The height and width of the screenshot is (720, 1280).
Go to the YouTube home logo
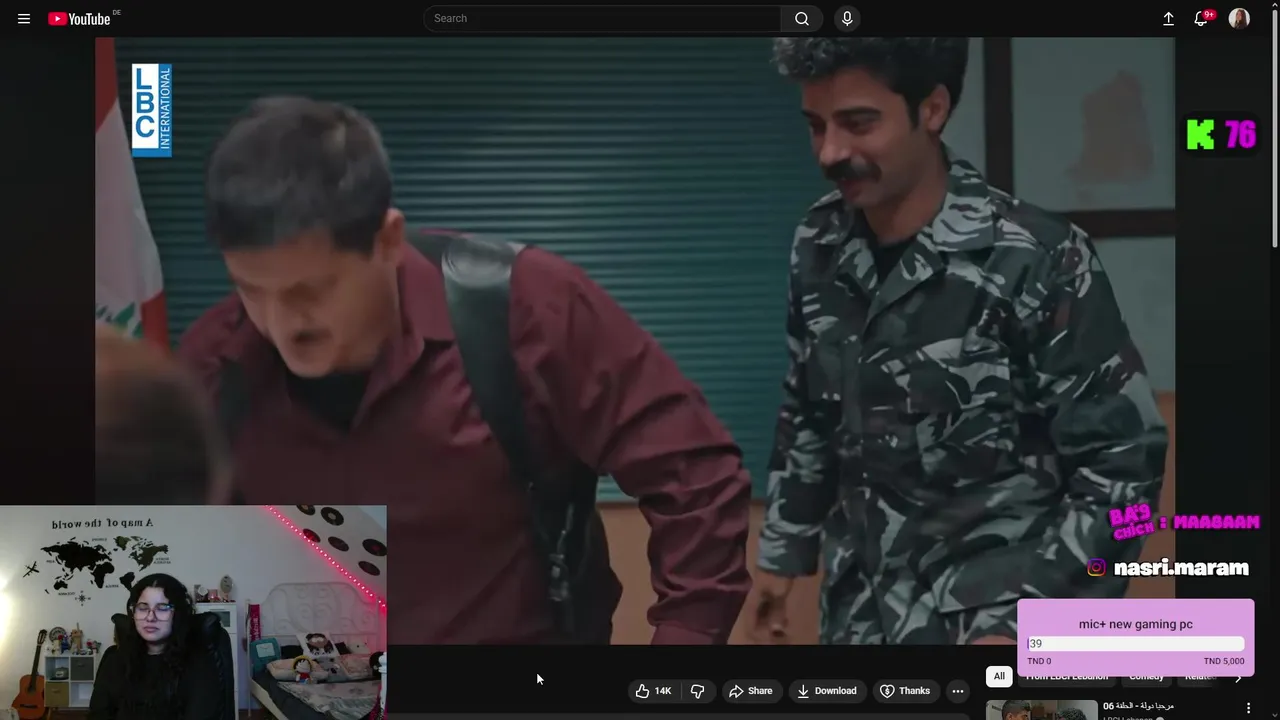(x=79, y=18)
